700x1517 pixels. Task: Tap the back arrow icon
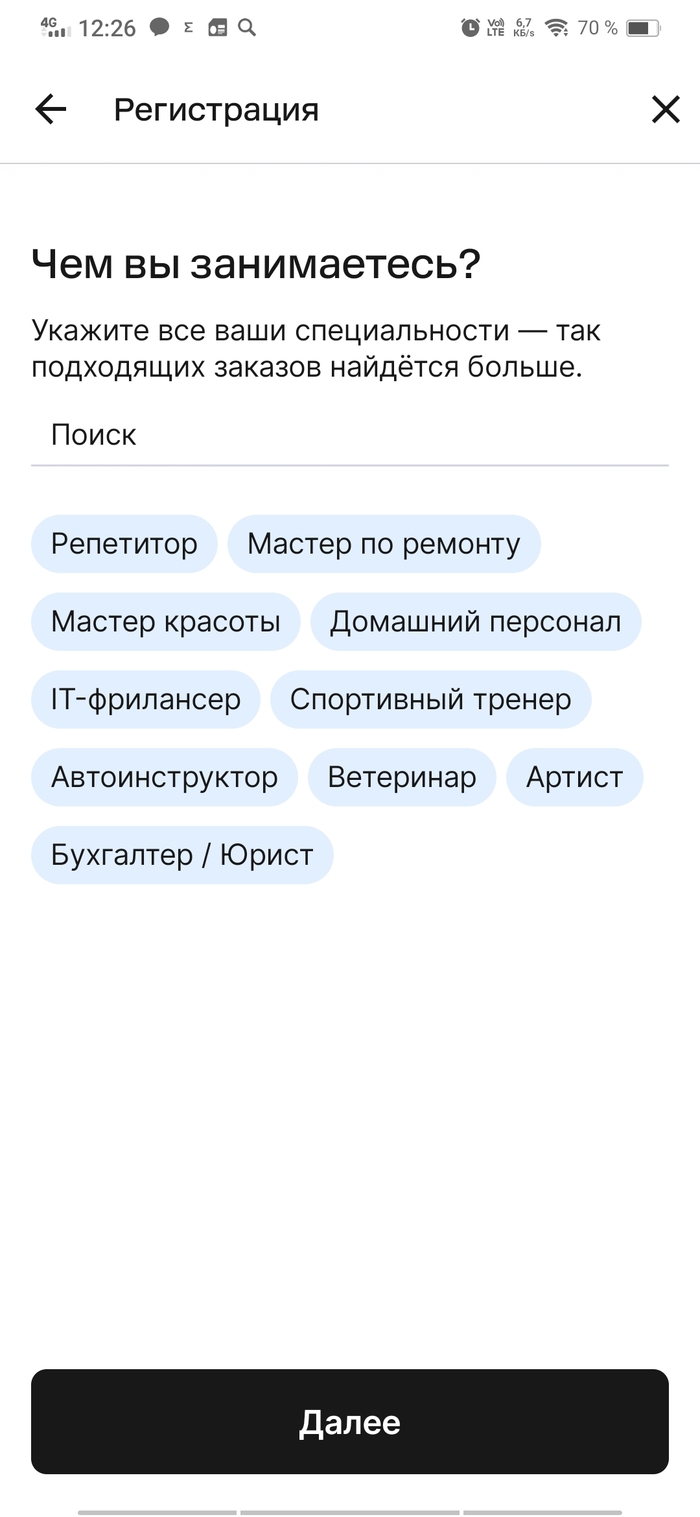point(50,110)
